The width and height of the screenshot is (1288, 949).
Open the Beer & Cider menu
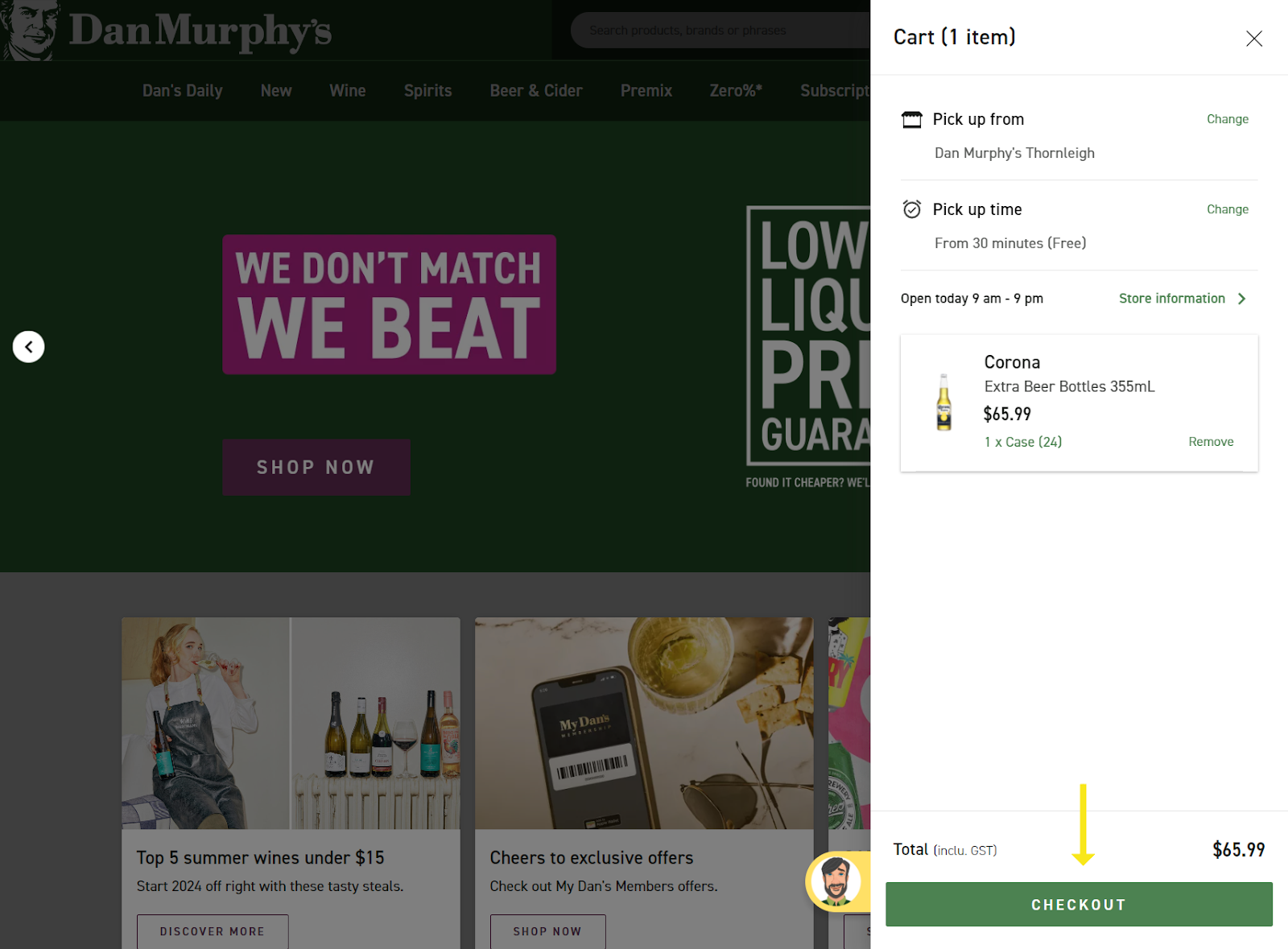[x=536, y=91]
